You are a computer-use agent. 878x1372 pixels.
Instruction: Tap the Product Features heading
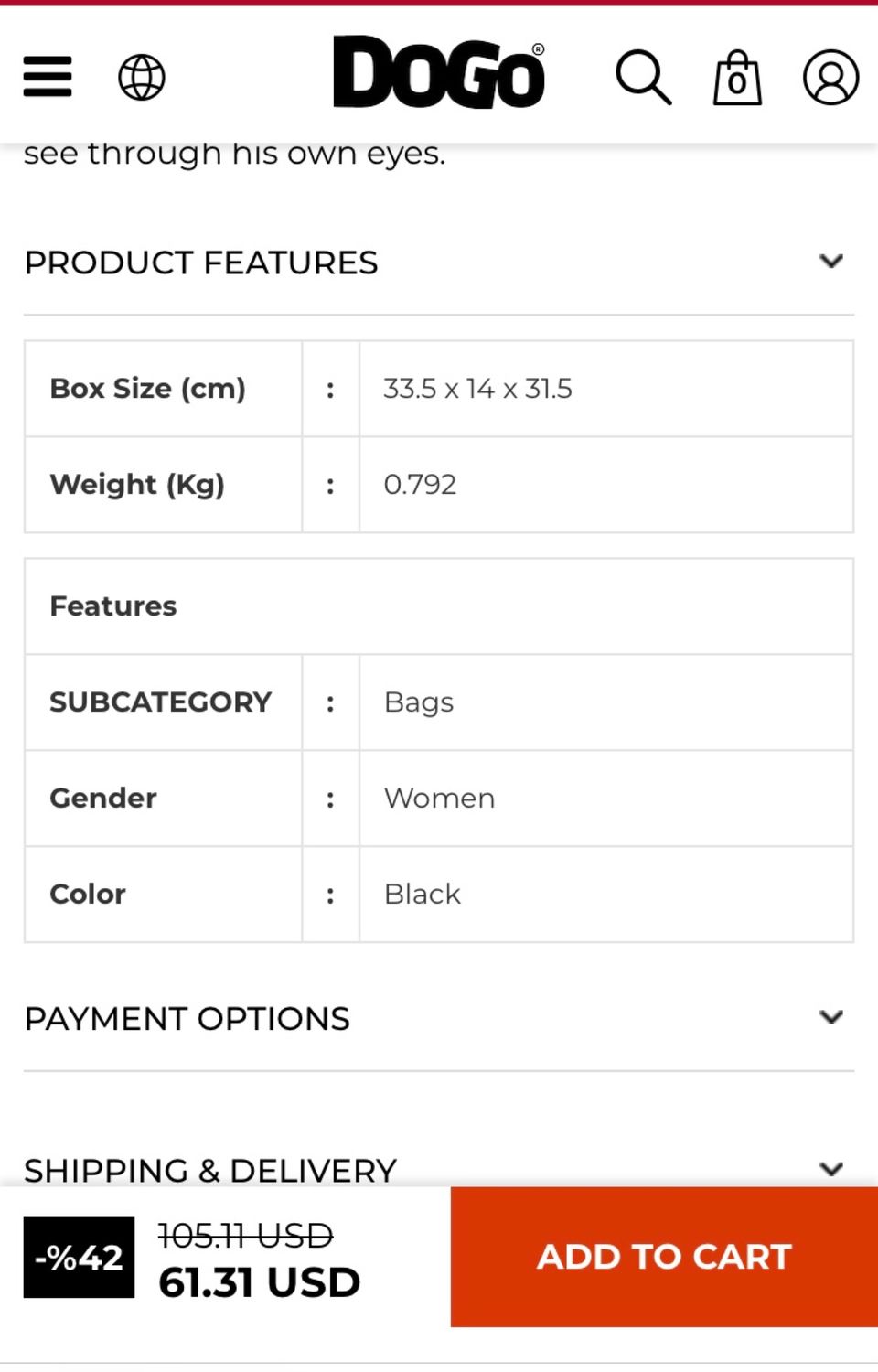201,263
